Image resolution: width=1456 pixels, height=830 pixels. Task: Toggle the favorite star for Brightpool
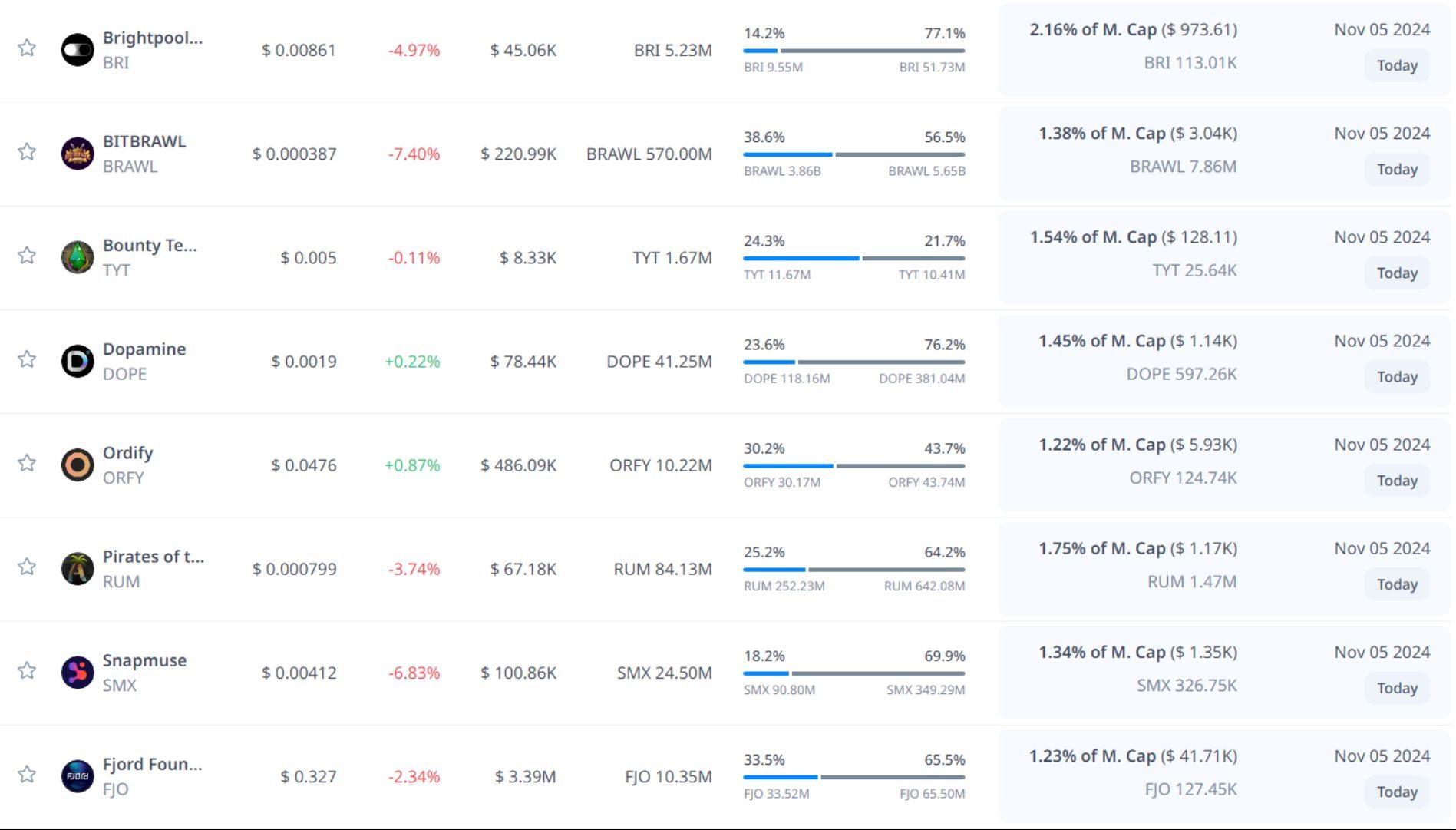[27, 48]
